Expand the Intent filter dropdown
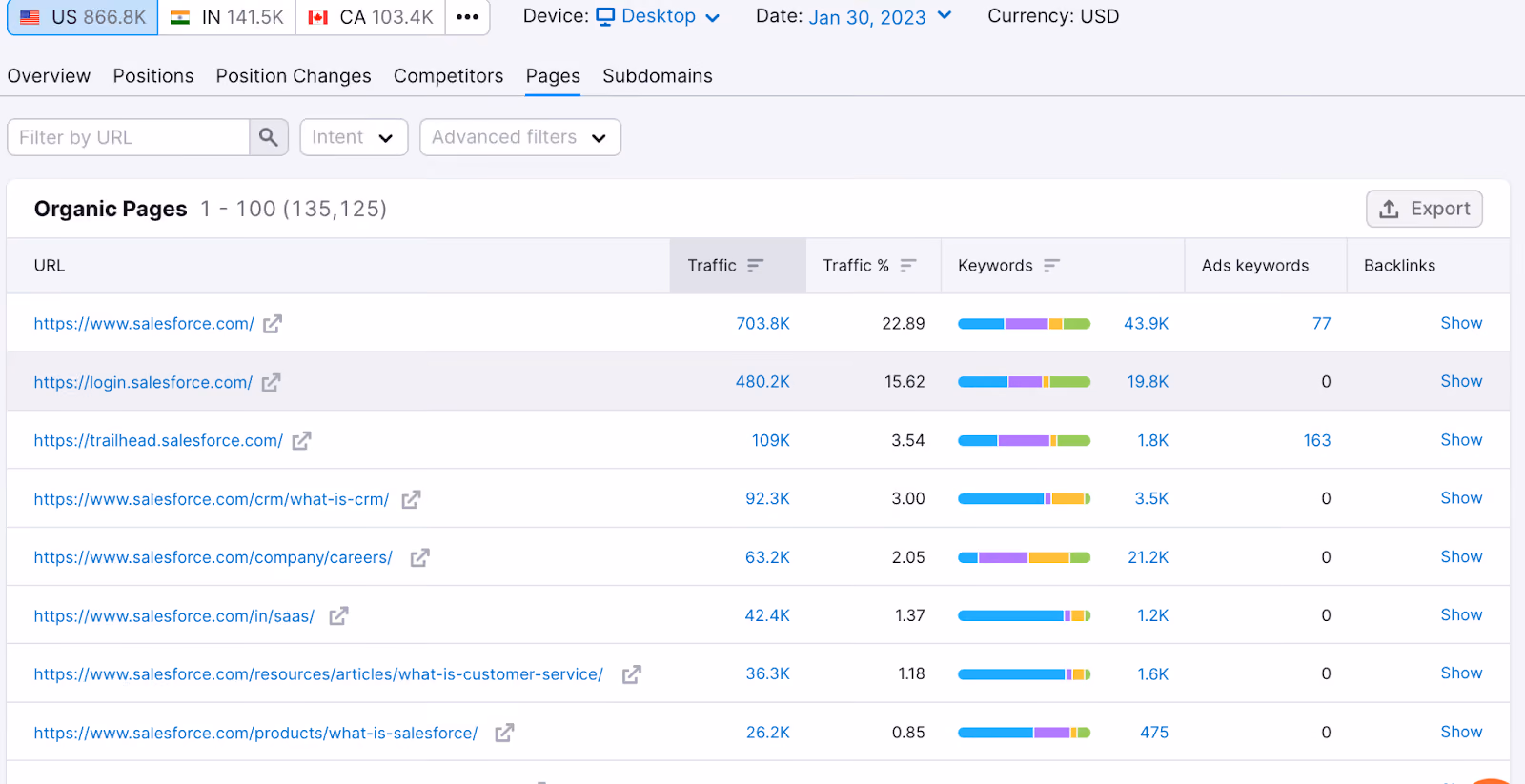The width and height of the screenshot is (1525, 784). [354, 137]
